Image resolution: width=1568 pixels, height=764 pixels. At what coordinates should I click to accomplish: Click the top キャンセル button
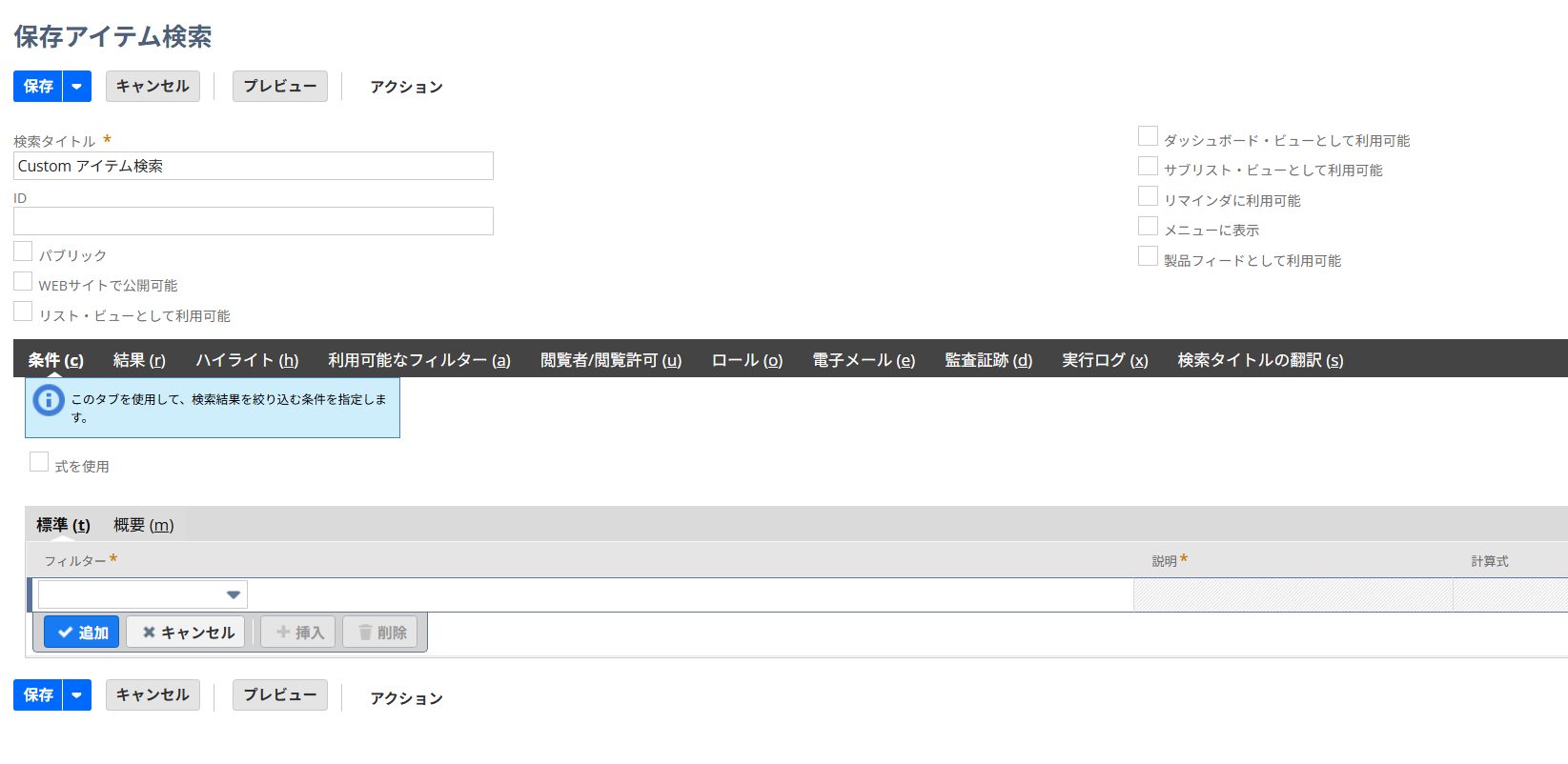point(153,87)
